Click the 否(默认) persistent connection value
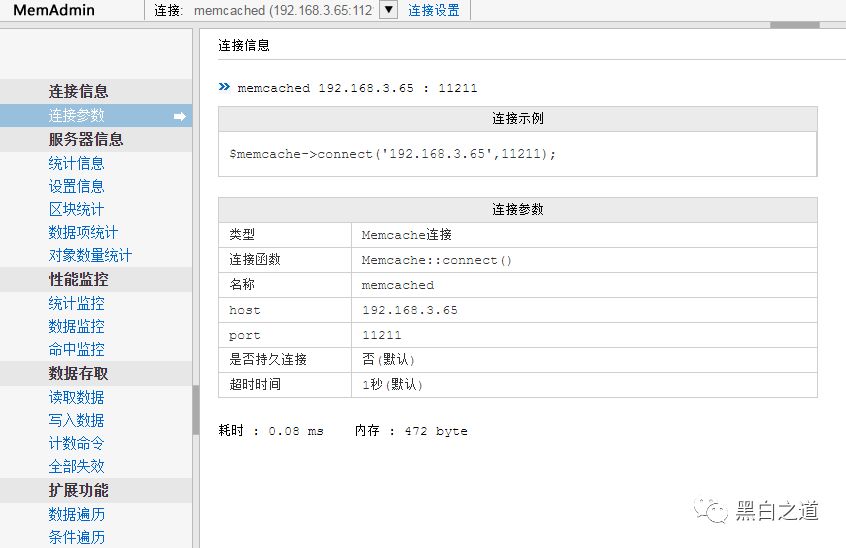 coord(388,360)
